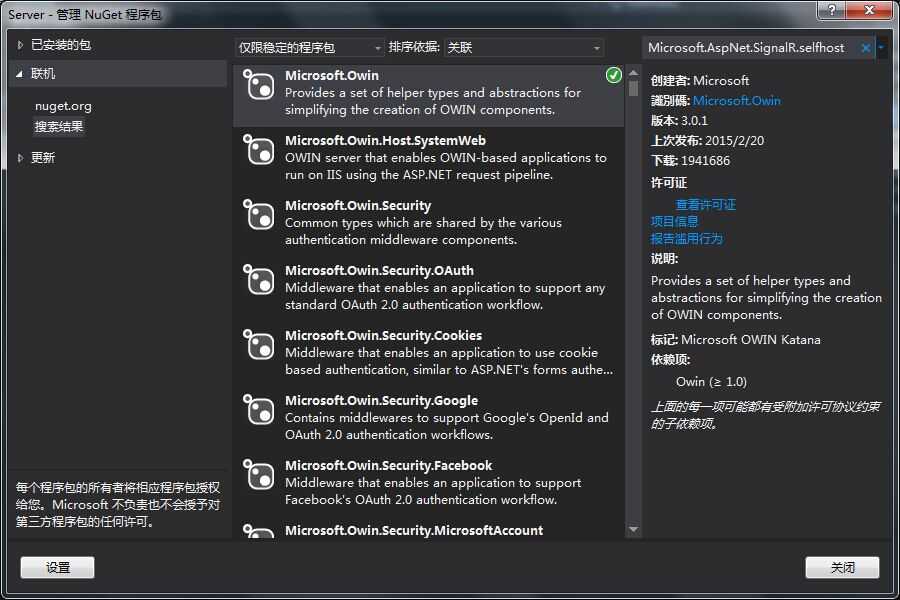
Task: Click the version 3.0.1 value
Action: tap(695, 121)
